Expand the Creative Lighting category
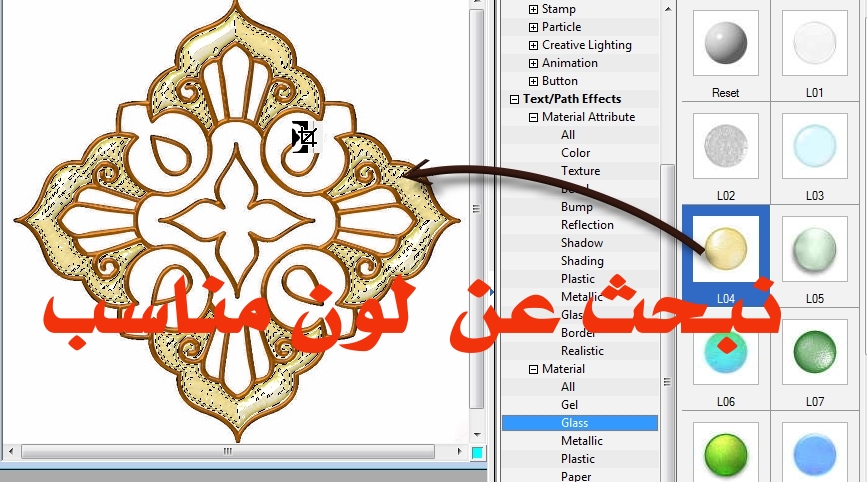 (x=533, y=45)
